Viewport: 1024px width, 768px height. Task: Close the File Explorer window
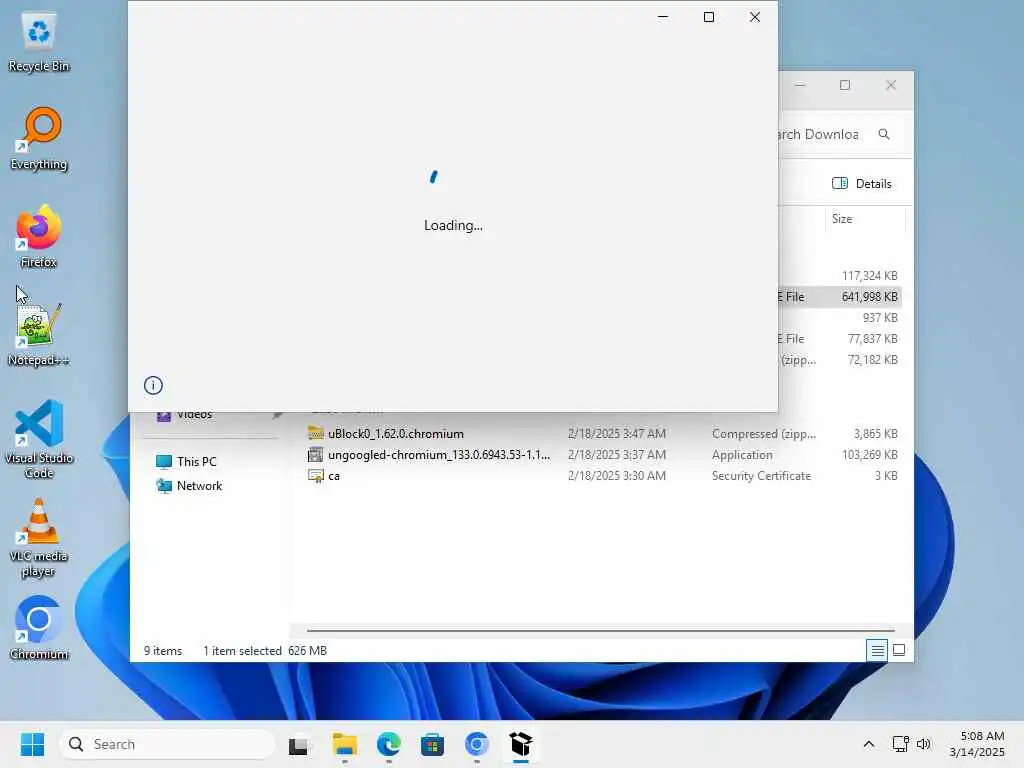891,85
